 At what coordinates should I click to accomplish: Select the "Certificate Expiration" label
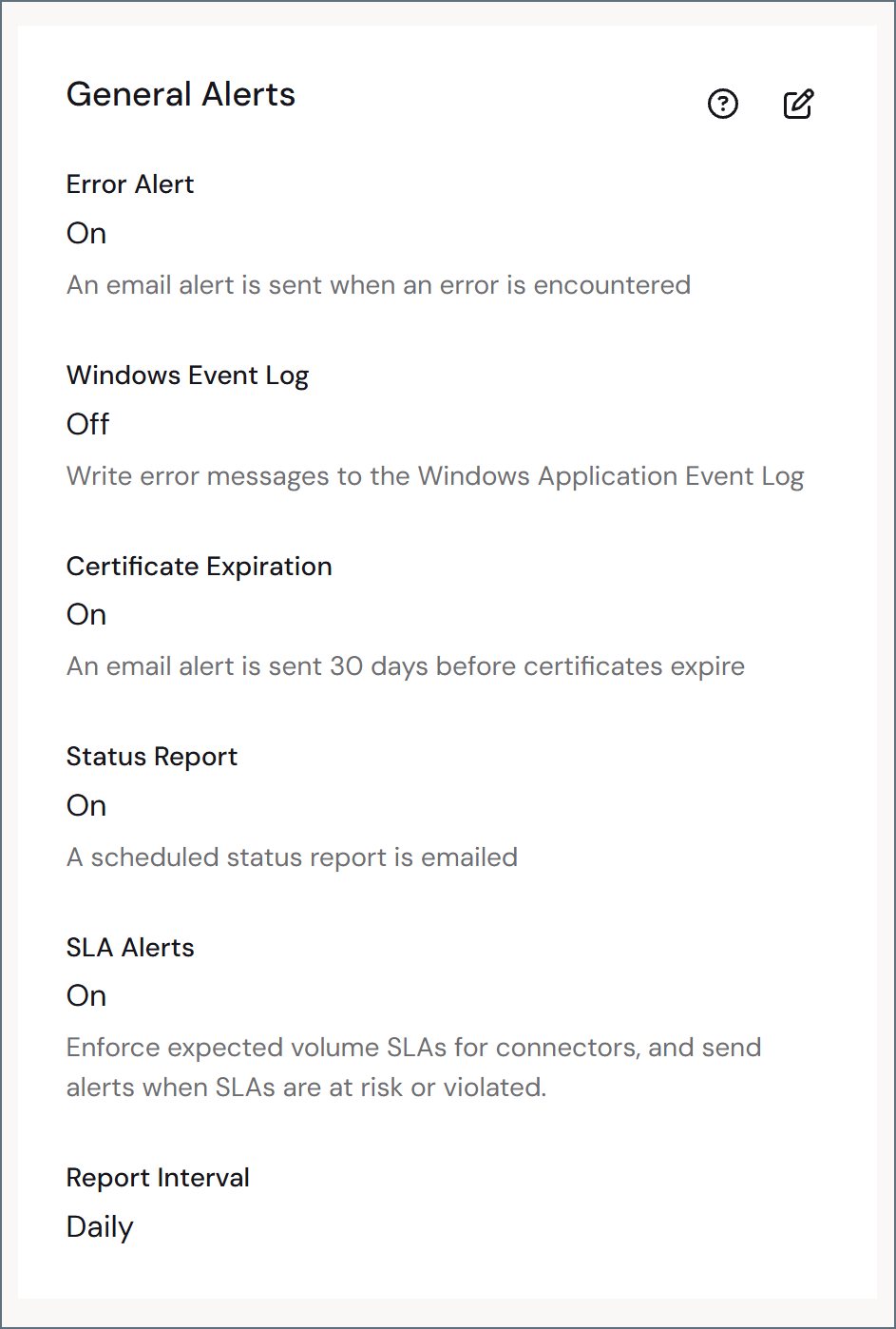click(x=200, y=567)
